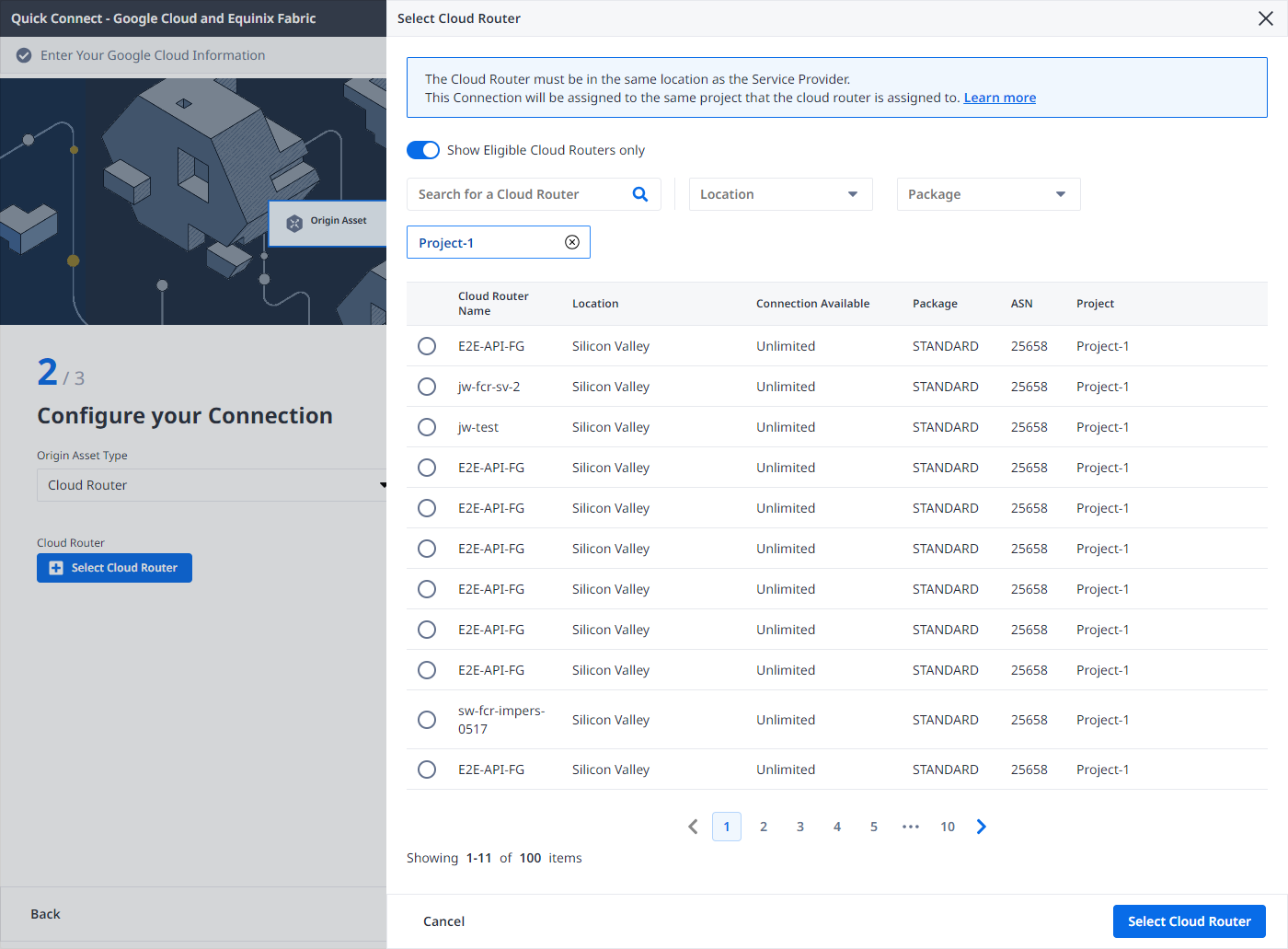The width and height of the screenshot is (1288, 949).
Task: Click Unlimited in jw-fcr-sv-2 row
Action: [x=786, y=387]
